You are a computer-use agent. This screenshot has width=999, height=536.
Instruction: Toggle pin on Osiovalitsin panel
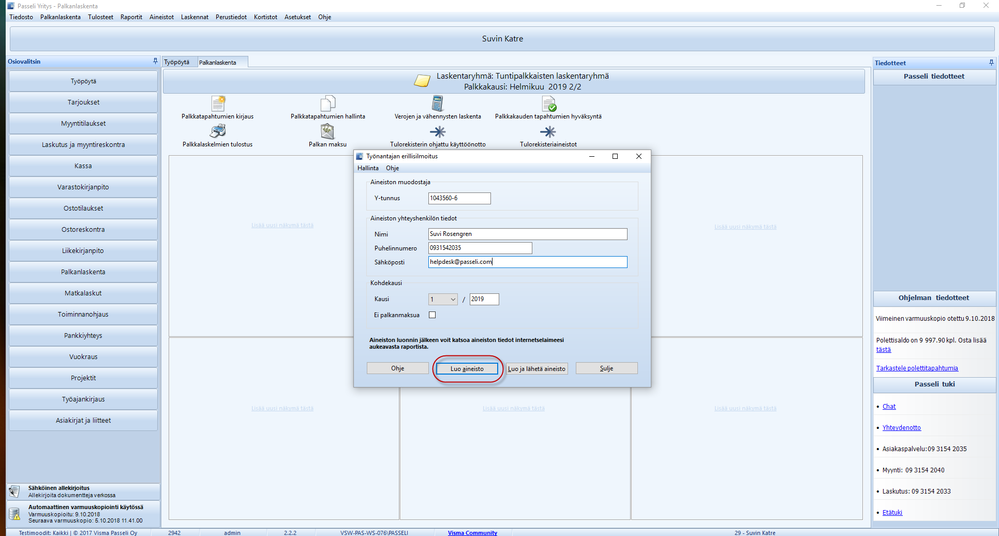(154, 62)
